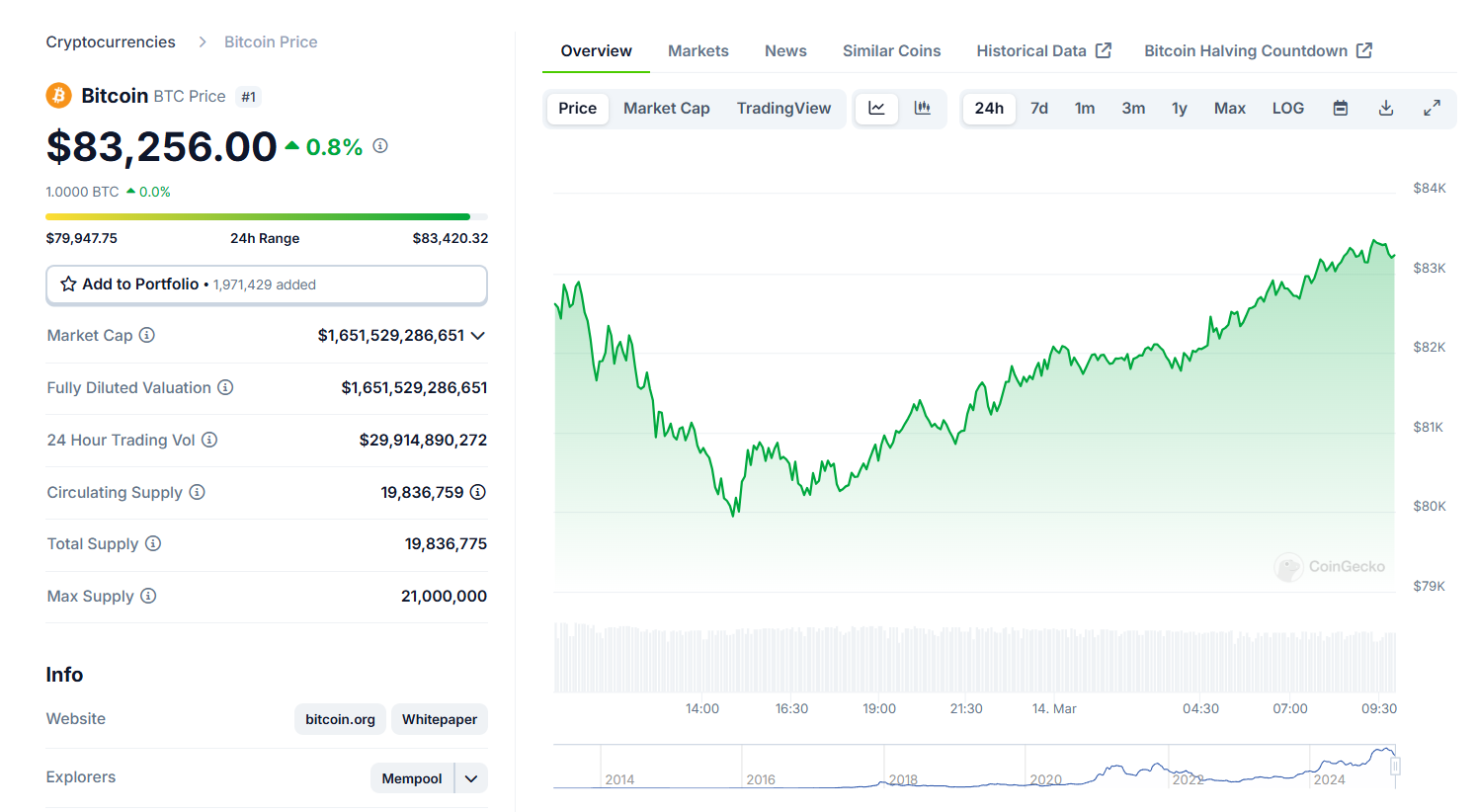Open Explorers dropdown arrow next to Mempool

coord(471,778)
